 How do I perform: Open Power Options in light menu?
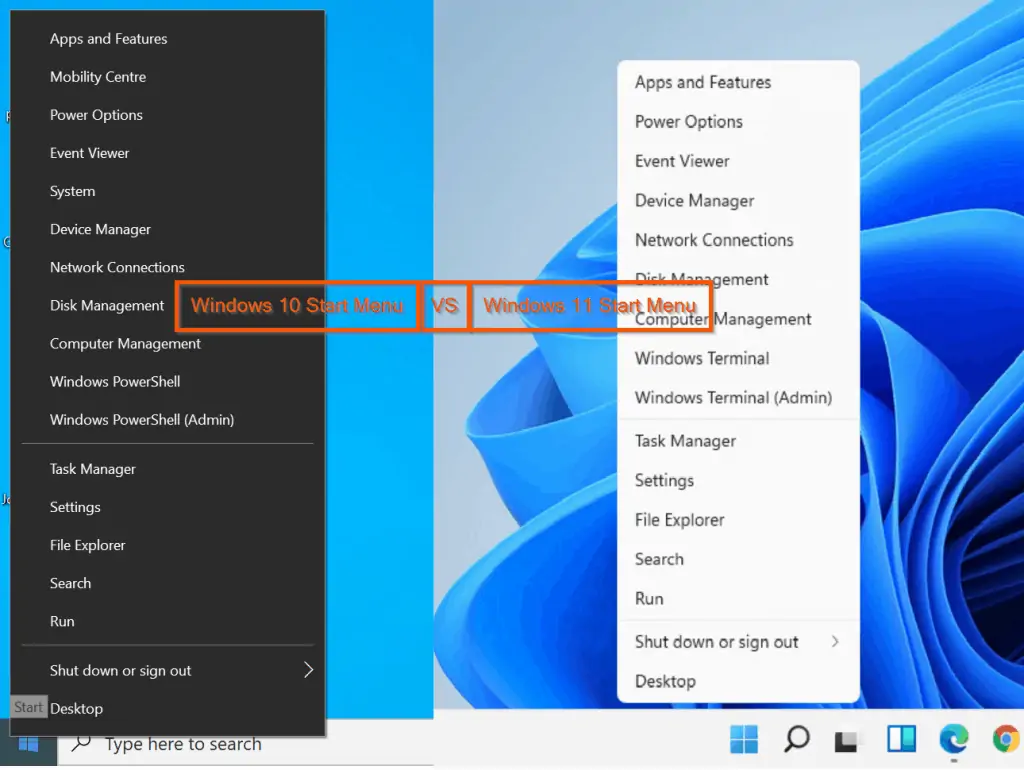pyautogui.click(x=738, y=121)
